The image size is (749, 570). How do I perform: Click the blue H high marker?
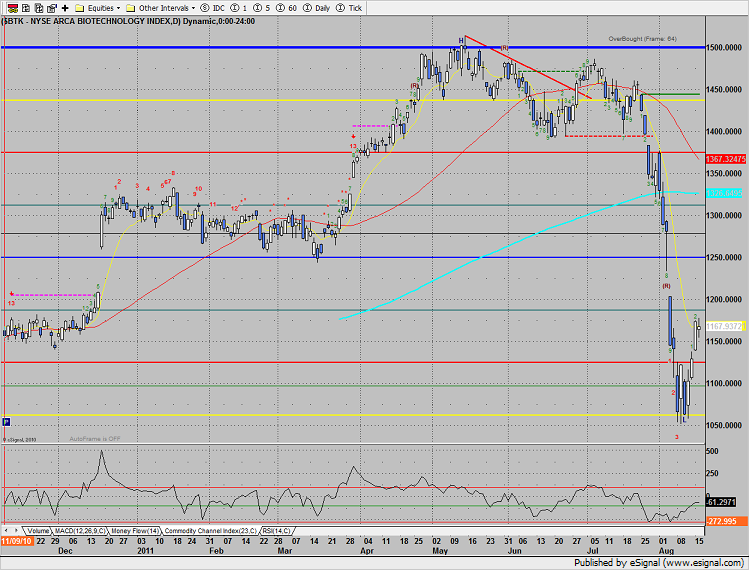[461, 41]
